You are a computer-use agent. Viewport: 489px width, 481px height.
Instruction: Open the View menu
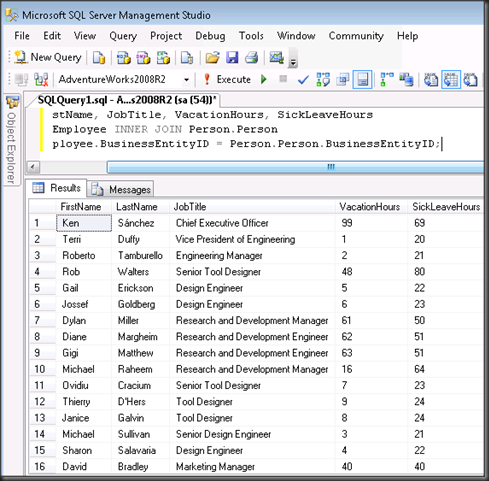point(85,36)
